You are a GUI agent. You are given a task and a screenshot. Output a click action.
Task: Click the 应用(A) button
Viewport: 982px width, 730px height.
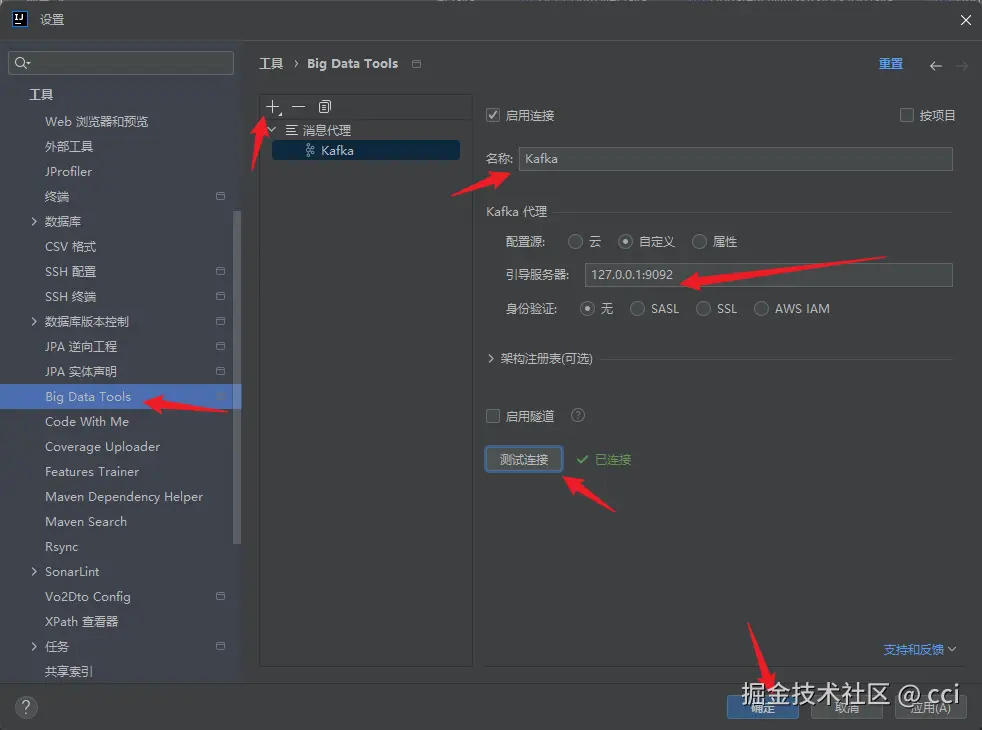pyautogui.click(x=930, y=707)
